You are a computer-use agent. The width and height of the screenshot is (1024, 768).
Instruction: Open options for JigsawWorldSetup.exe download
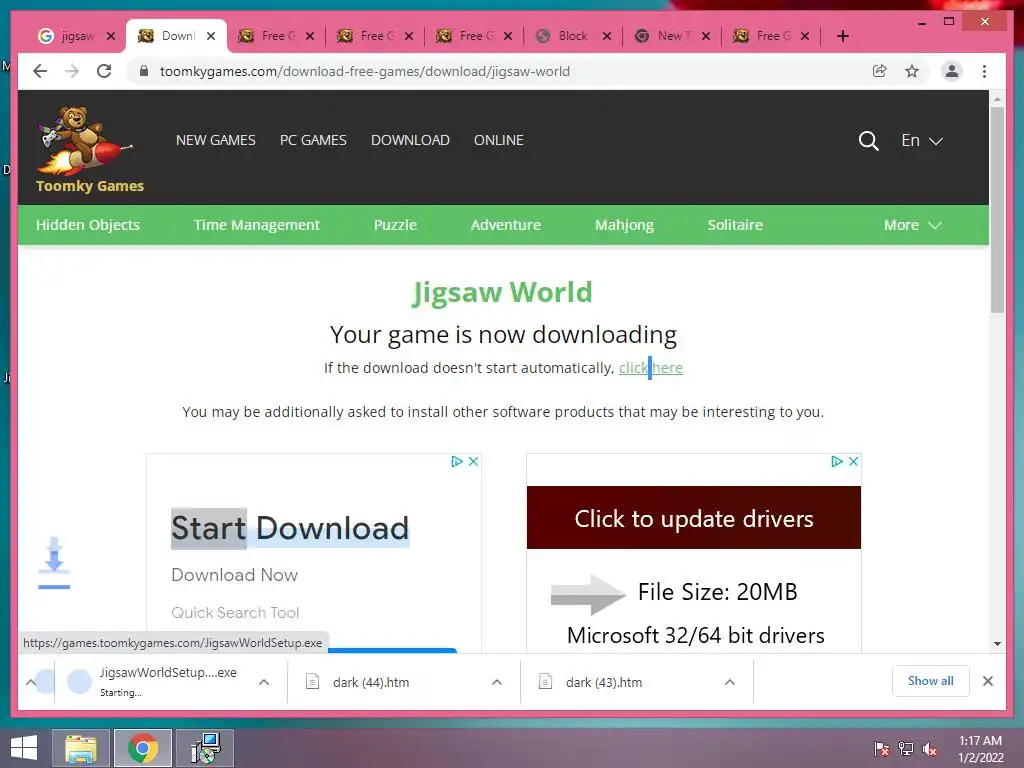264,682
